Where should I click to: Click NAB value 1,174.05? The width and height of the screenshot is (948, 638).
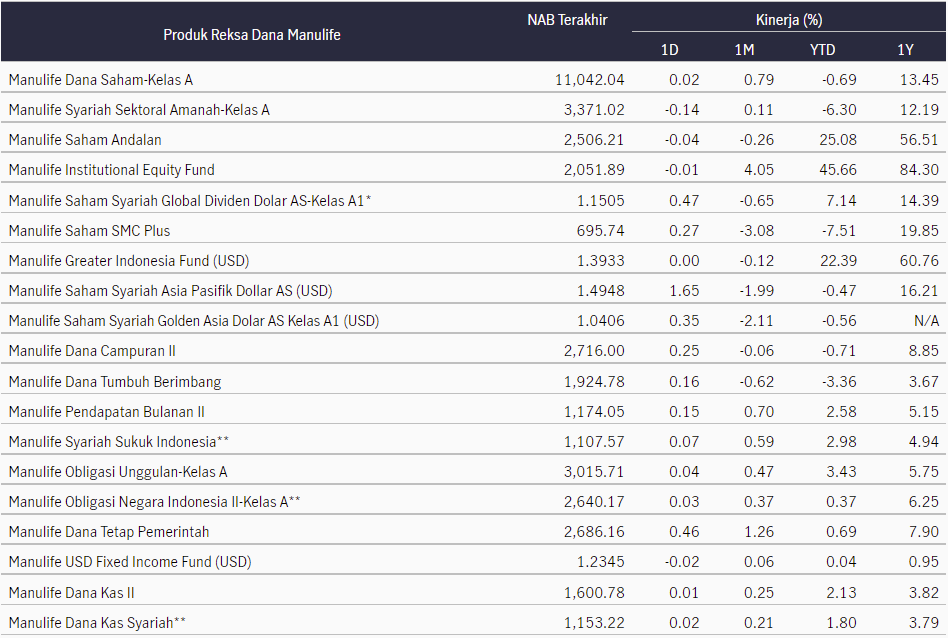(594, 412)
